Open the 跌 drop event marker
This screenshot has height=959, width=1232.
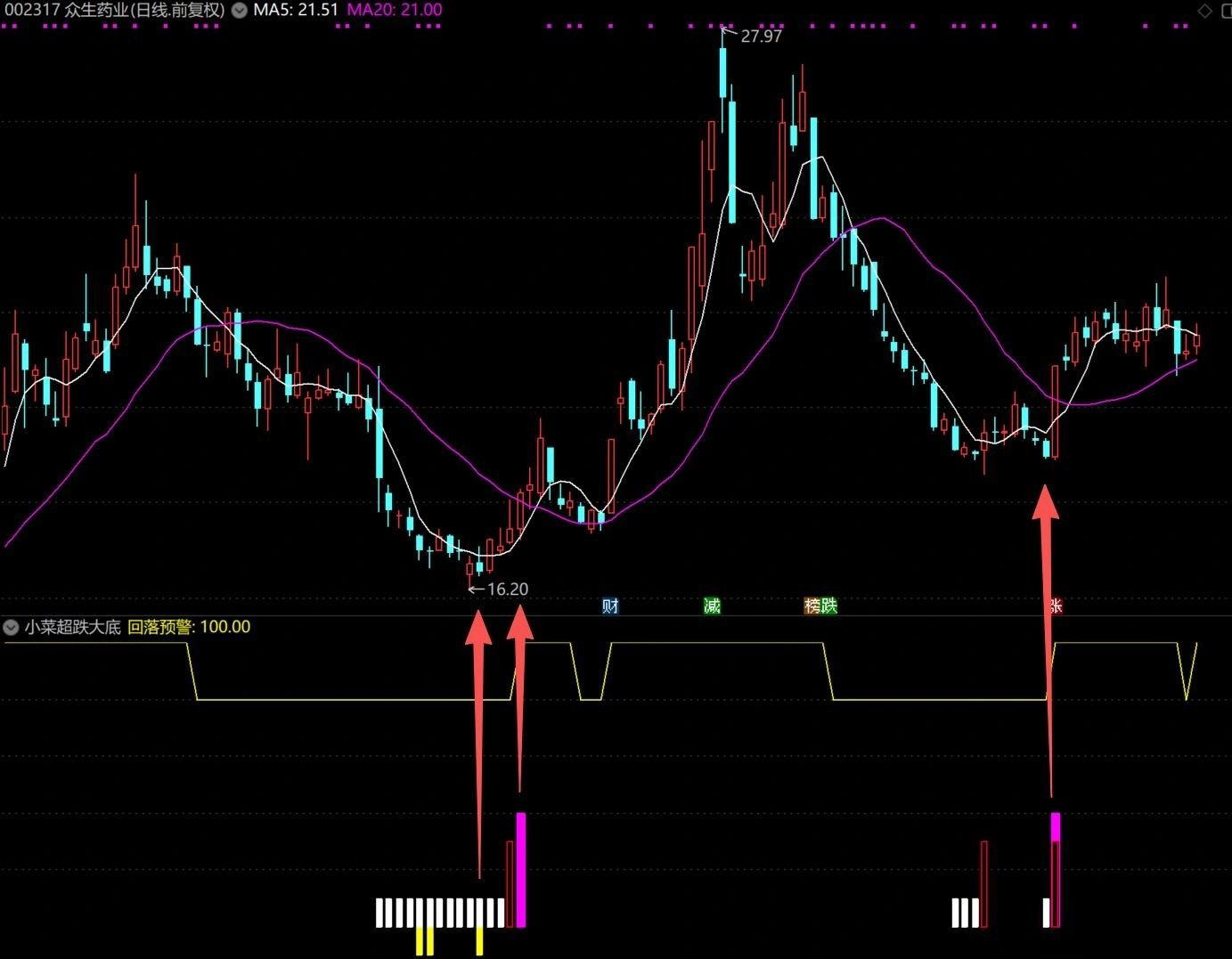[829, 606]
